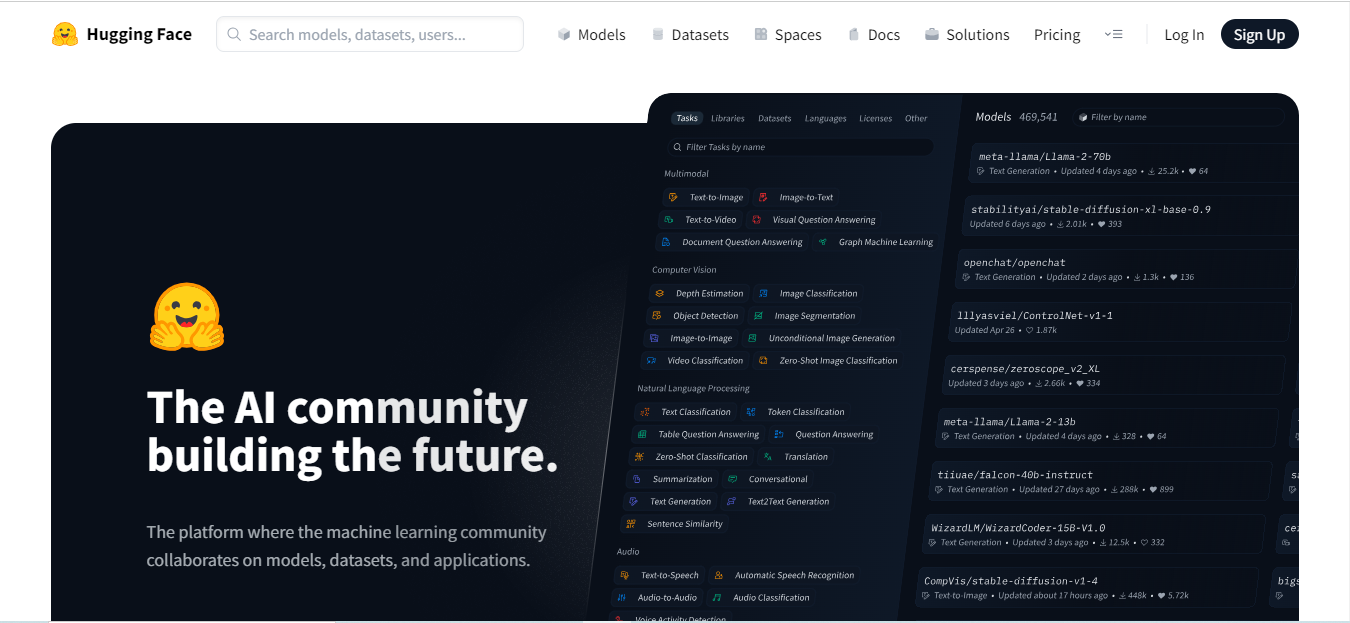
Task: Open the Pricing page from navigation
Action: (1057, 34)
